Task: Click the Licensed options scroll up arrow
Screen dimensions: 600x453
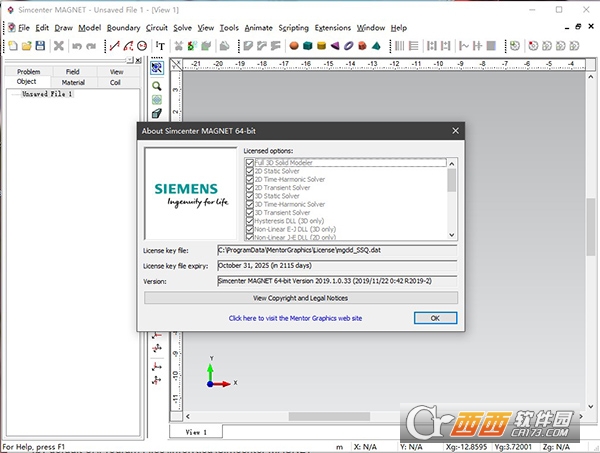Action: tap(452, 164)
